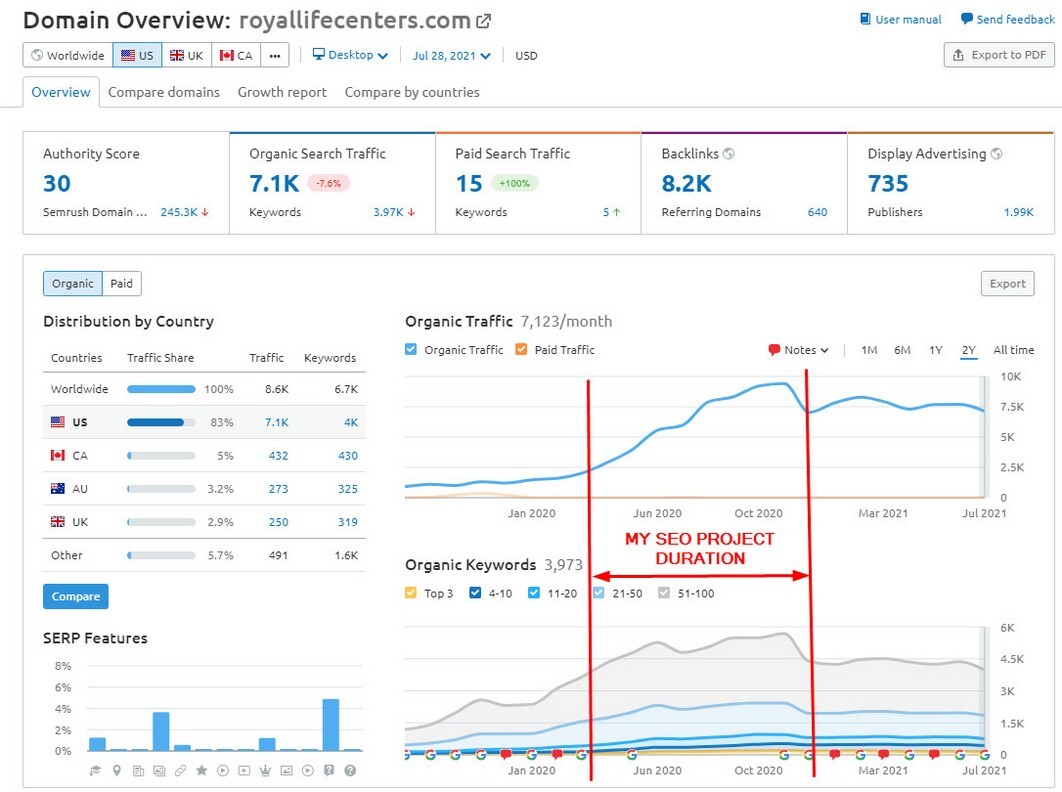The height and width of the screenshot is (792, 1062).
Task: Set chart range to 1Y
Action: pyautogui.click(x=935, y=350)
